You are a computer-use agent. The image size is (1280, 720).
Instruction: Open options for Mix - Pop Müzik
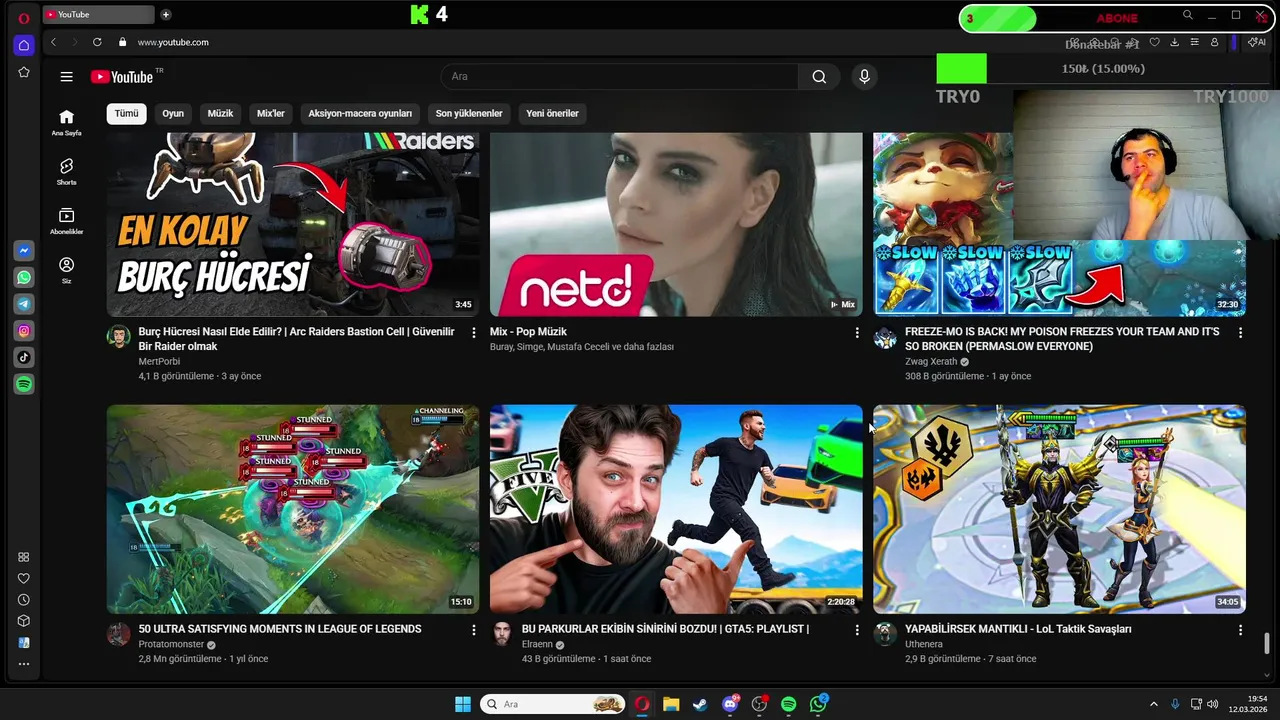point(857,332)
